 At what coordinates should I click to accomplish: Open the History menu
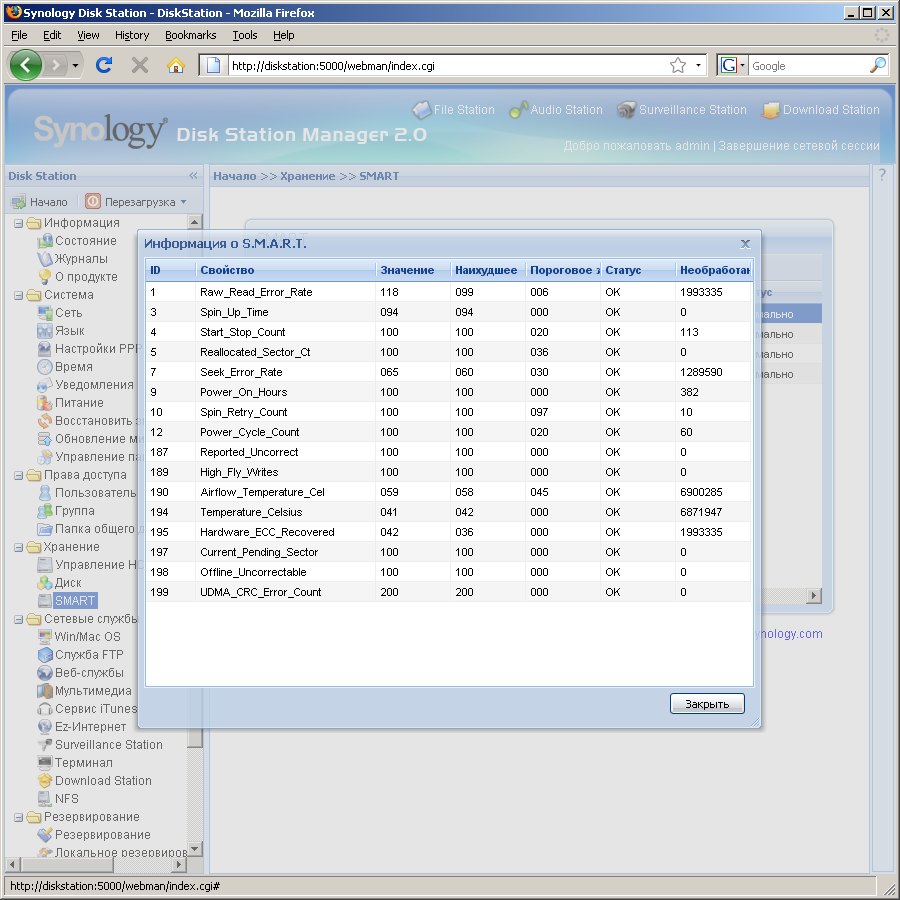(x=131, y=35)
